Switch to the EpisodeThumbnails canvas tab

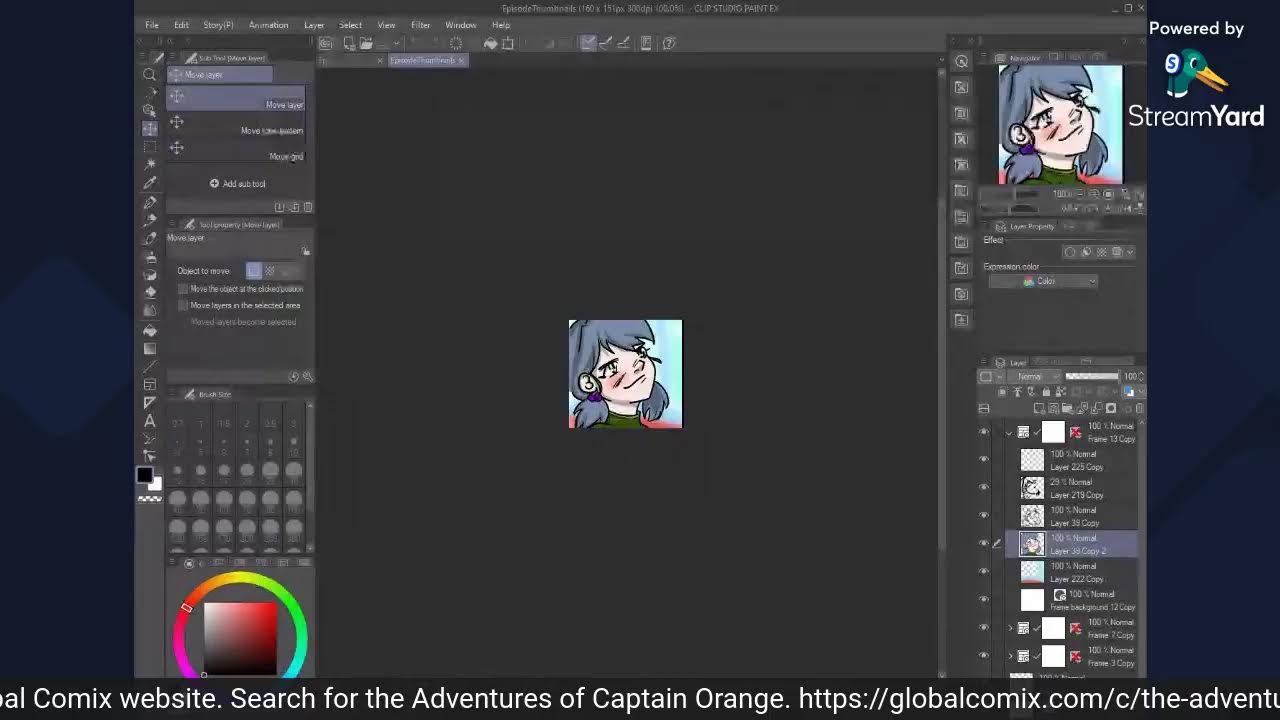pos(427,60)
